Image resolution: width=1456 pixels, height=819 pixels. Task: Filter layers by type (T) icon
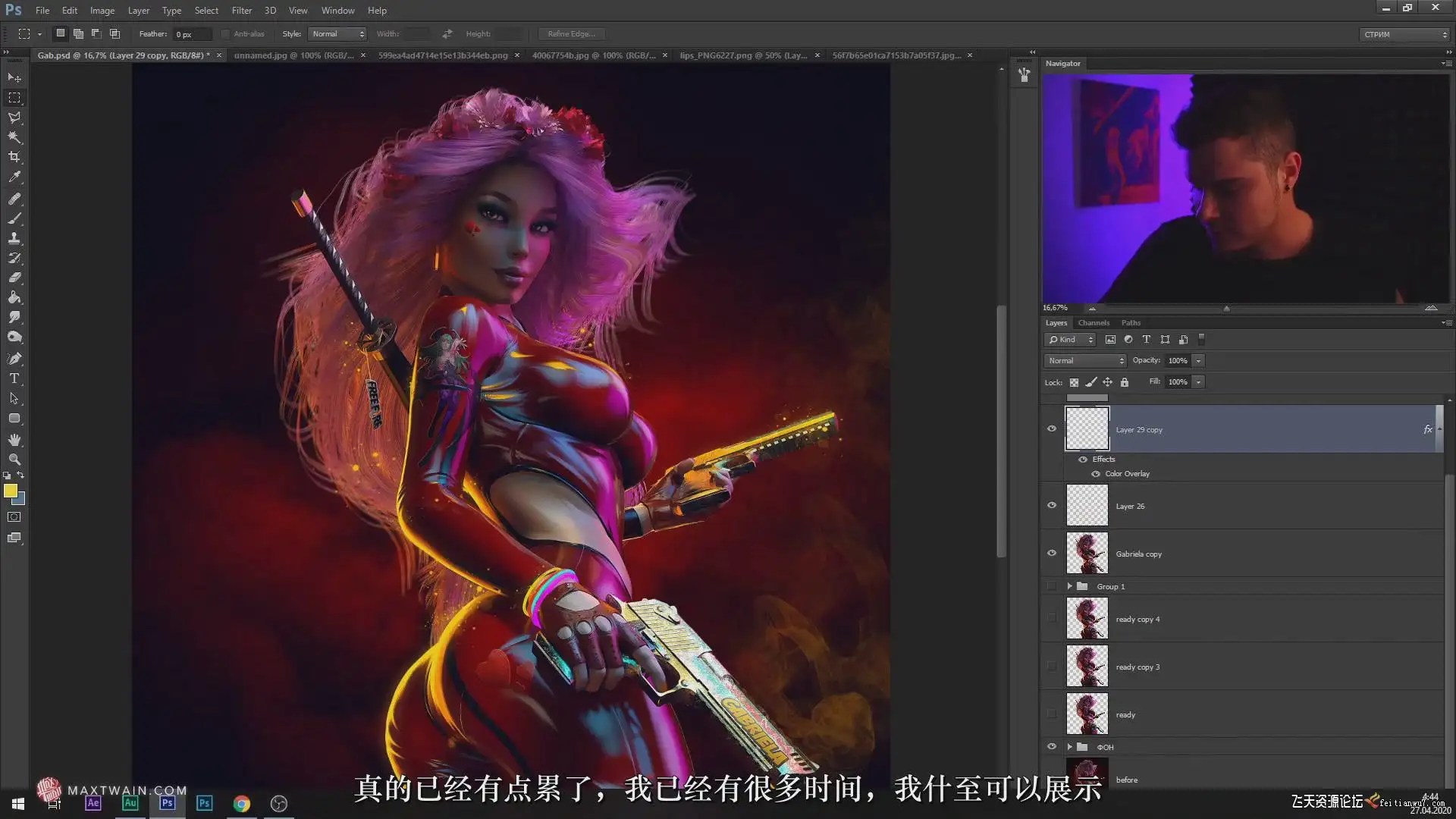click(x=1147, y=340)
